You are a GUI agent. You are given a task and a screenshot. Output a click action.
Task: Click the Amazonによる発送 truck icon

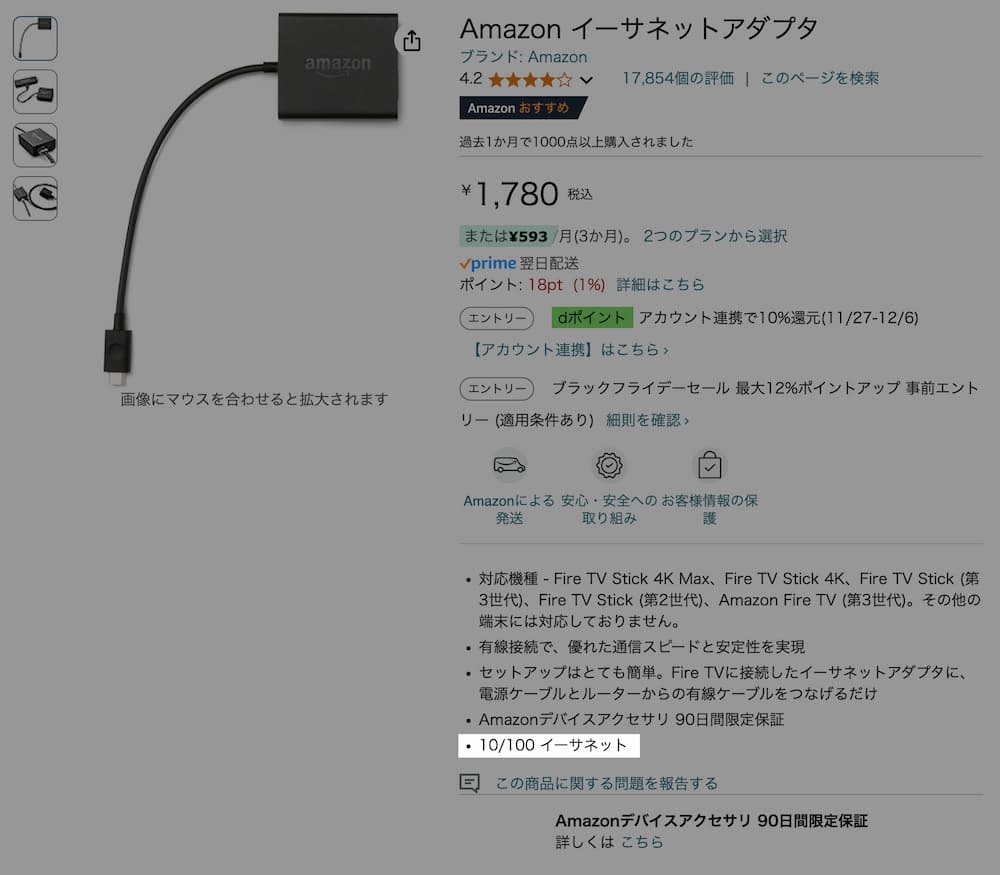[x=509, y=465]
